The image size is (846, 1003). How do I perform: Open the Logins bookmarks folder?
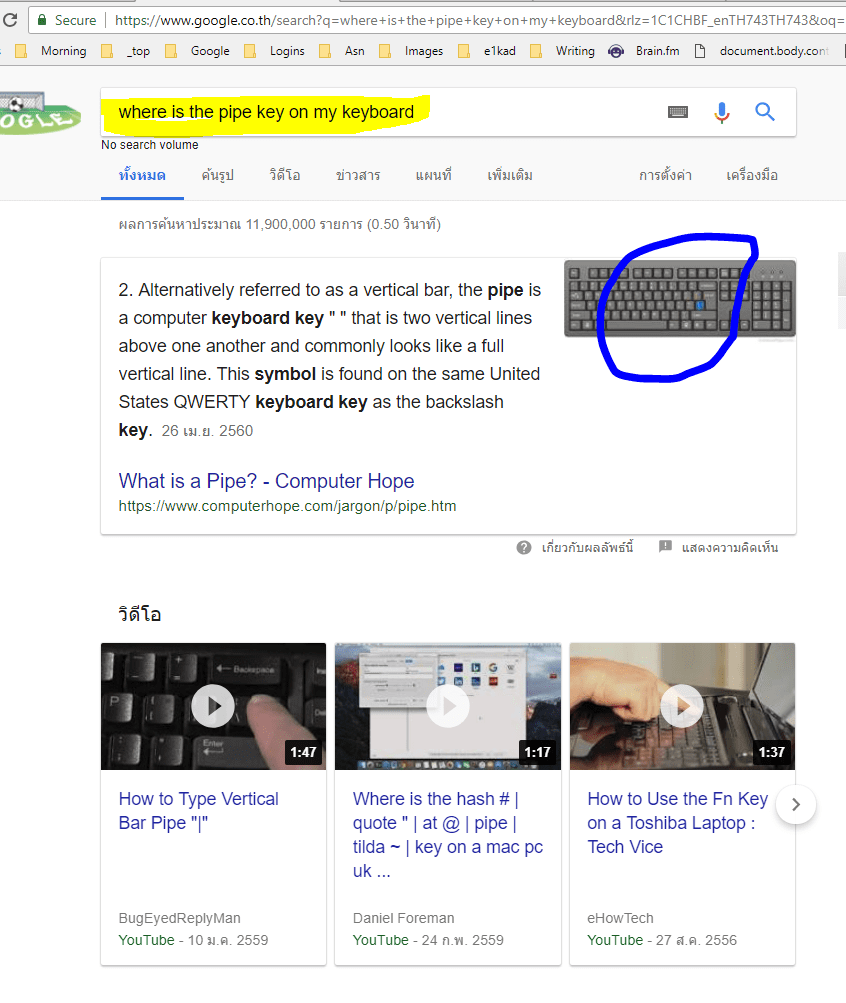coord(274,51)
